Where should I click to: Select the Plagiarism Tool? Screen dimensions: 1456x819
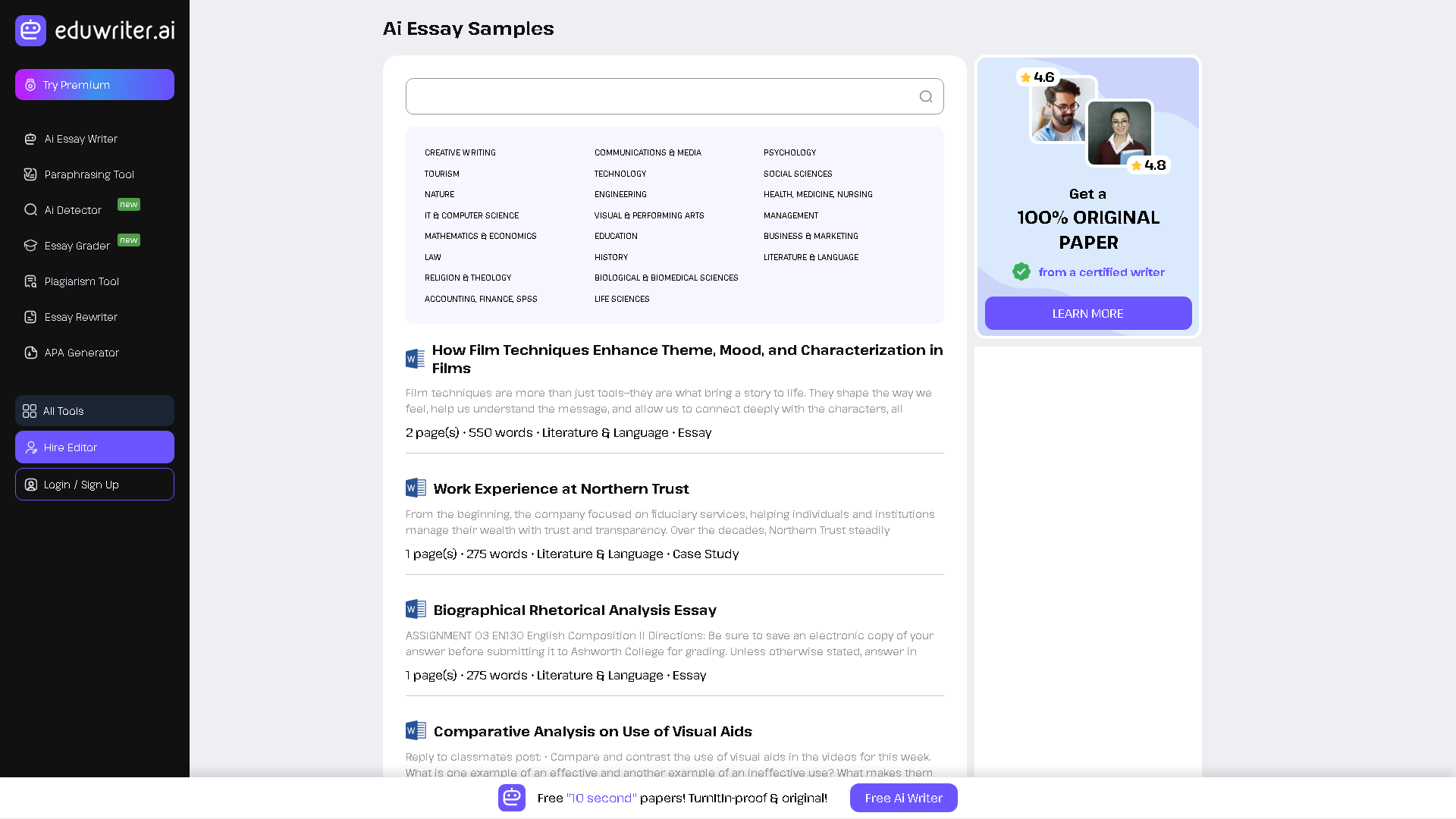(x=81, y=281)
